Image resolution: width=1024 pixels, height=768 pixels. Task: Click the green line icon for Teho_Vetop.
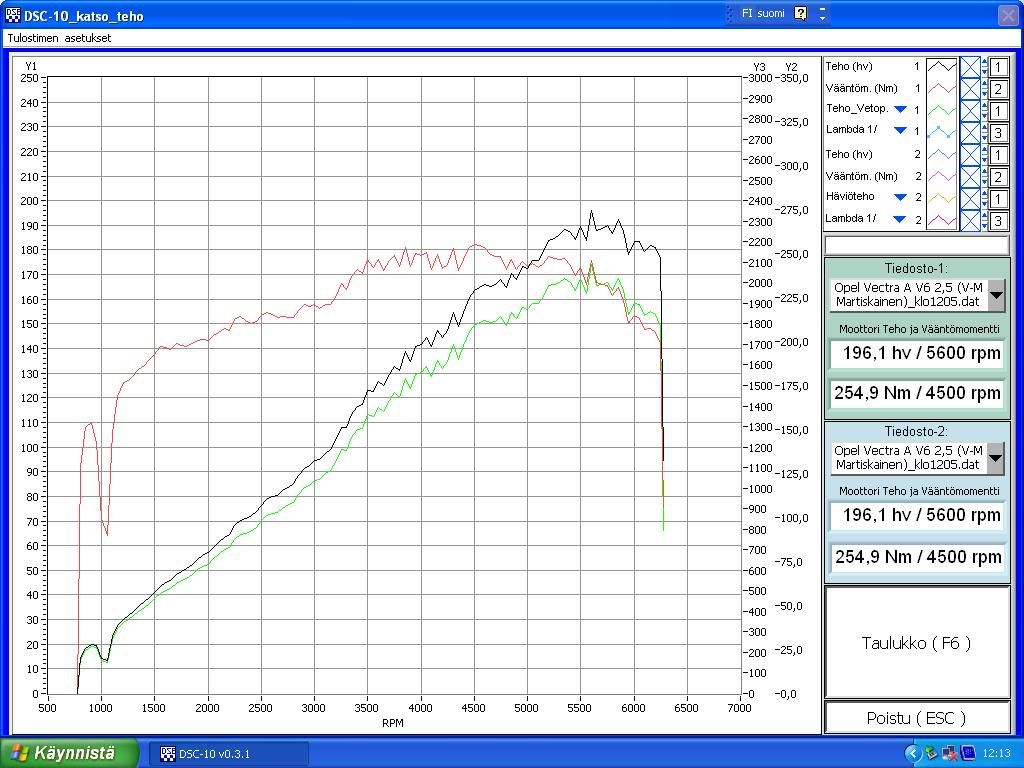941,111
